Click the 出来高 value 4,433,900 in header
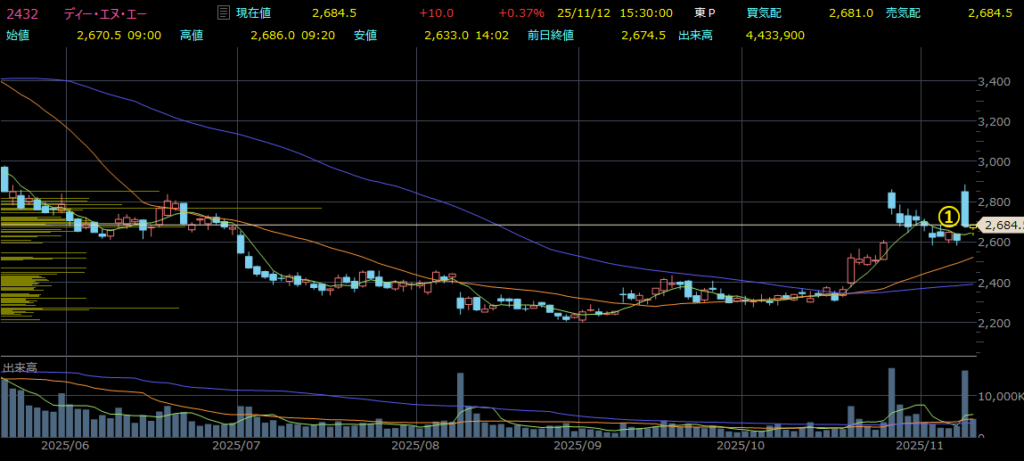The image size is (1024, 461). pos(771,35)
